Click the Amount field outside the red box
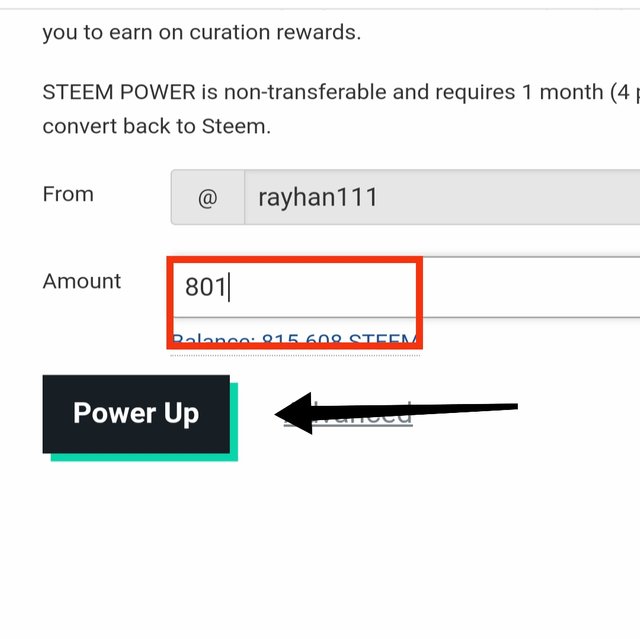The width and height of the screenshot is (640, 639). pos(531,287)
